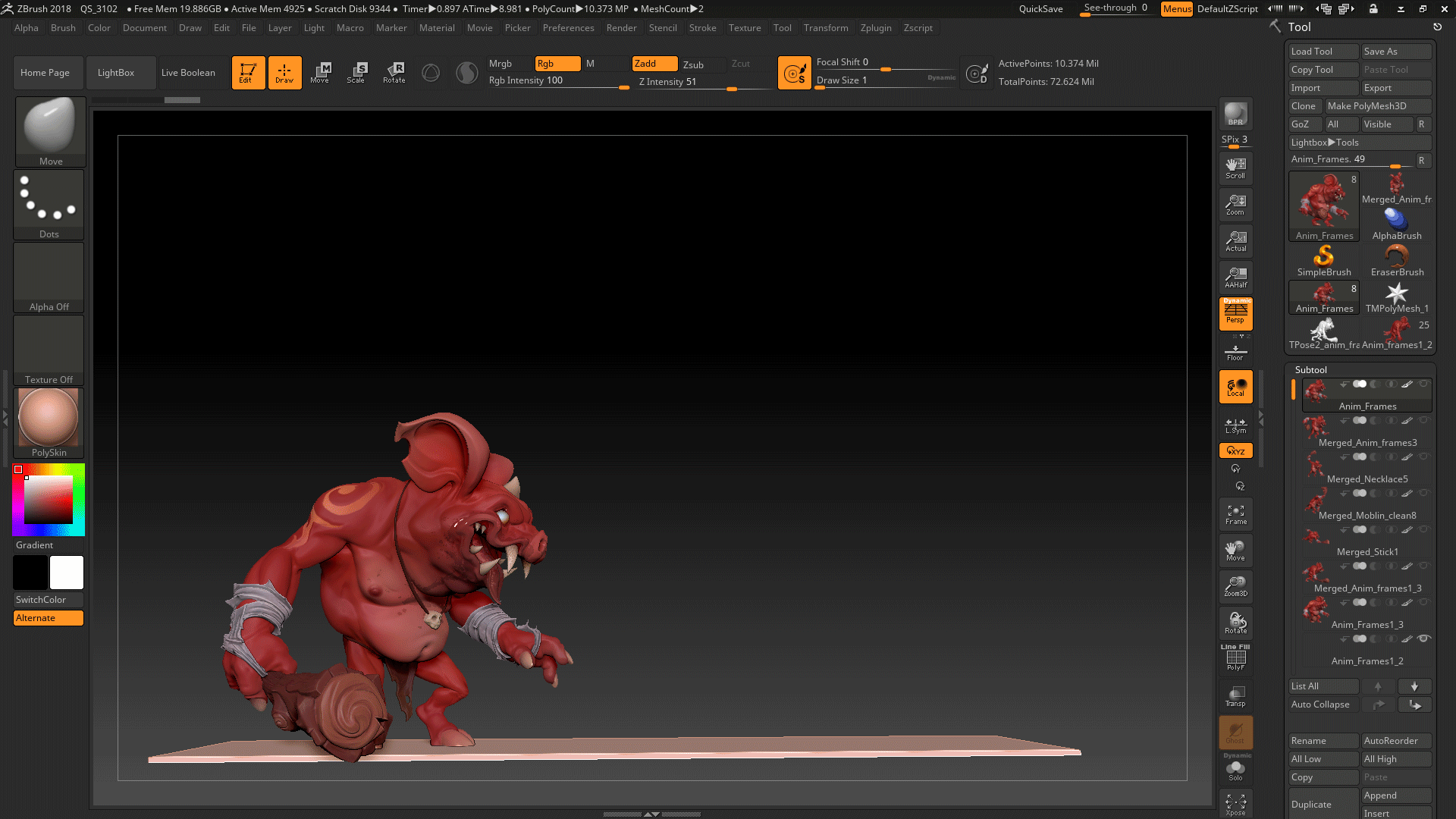The width and height of the screenshot is (1456, 819).
Task: Click the Duplicate subtool button
Action: 1323,804
